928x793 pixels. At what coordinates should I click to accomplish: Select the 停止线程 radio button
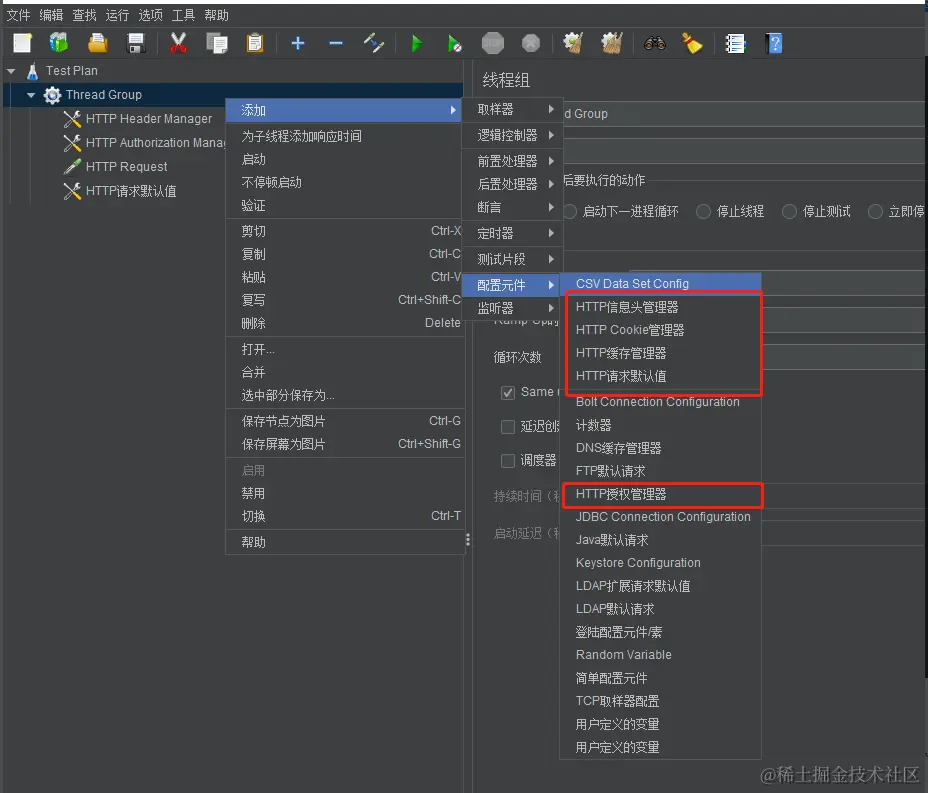[x=703, y=211]
